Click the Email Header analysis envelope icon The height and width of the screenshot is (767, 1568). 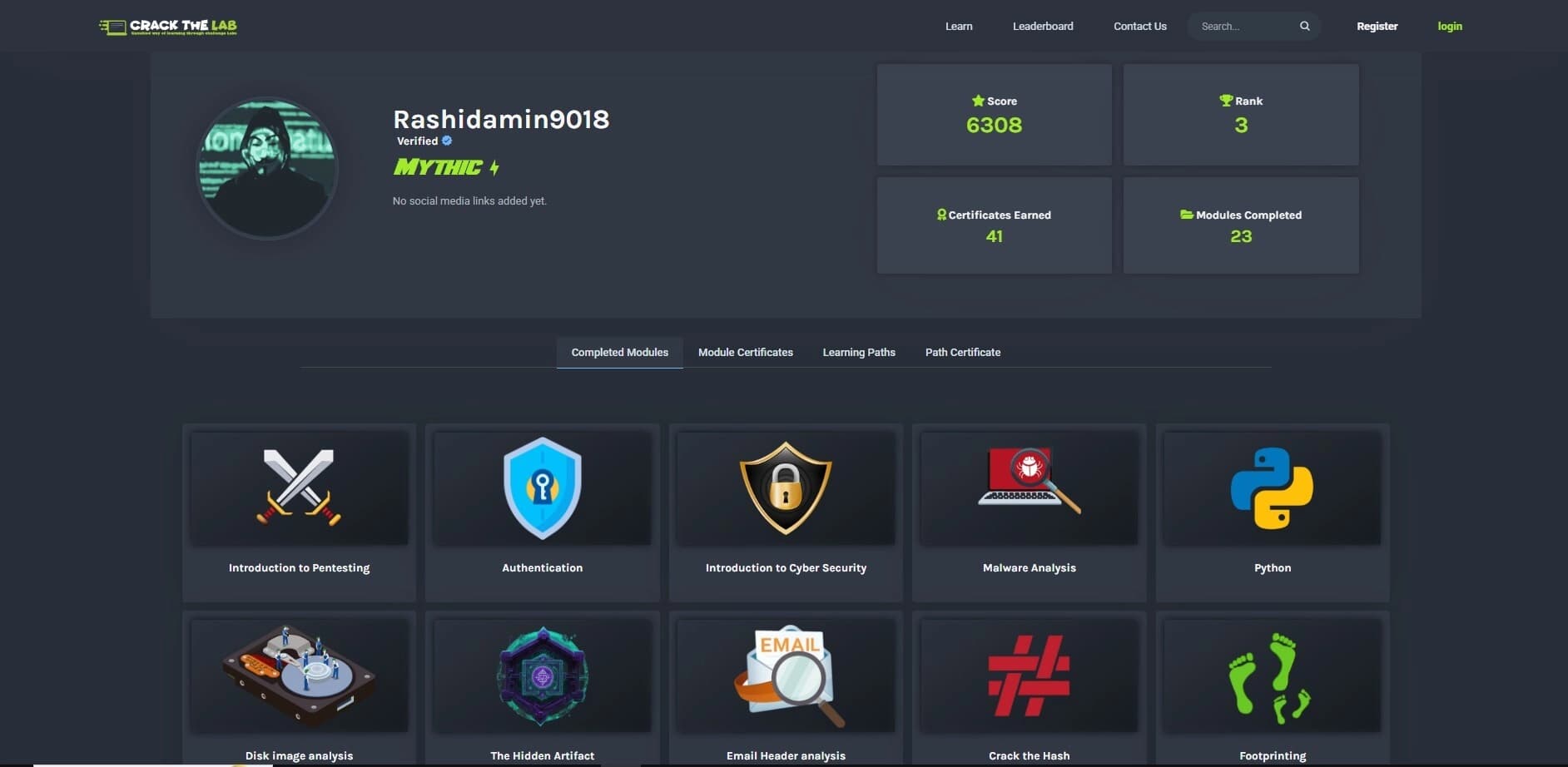(x=785, y=675)
